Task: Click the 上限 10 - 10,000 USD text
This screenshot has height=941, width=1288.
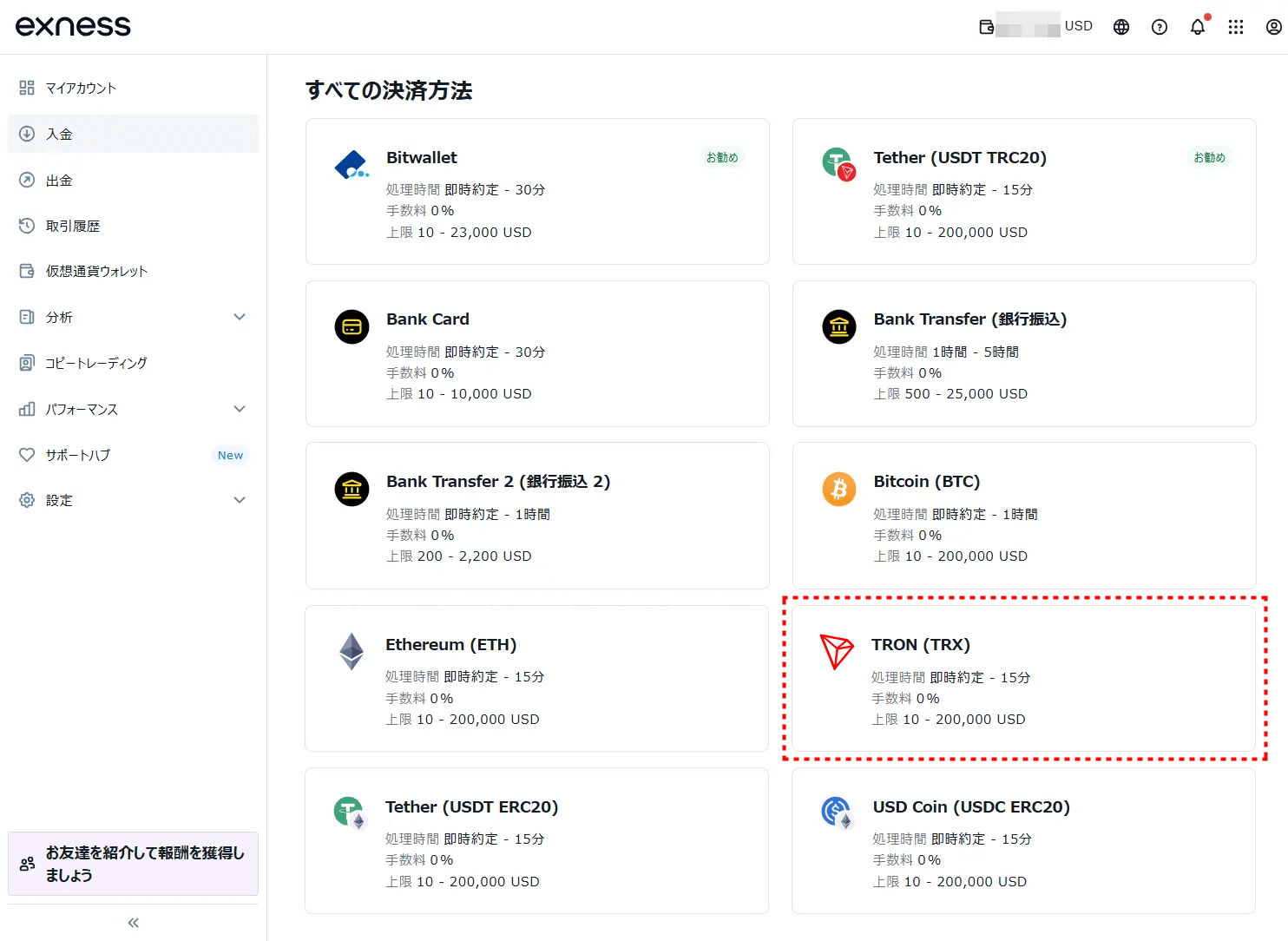Action: [459, 393]
